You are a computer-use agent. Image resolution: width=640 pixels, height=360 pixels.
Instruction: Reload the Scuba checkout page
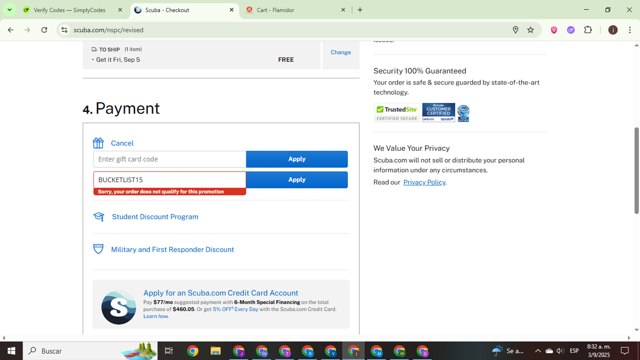coord(44,30)
